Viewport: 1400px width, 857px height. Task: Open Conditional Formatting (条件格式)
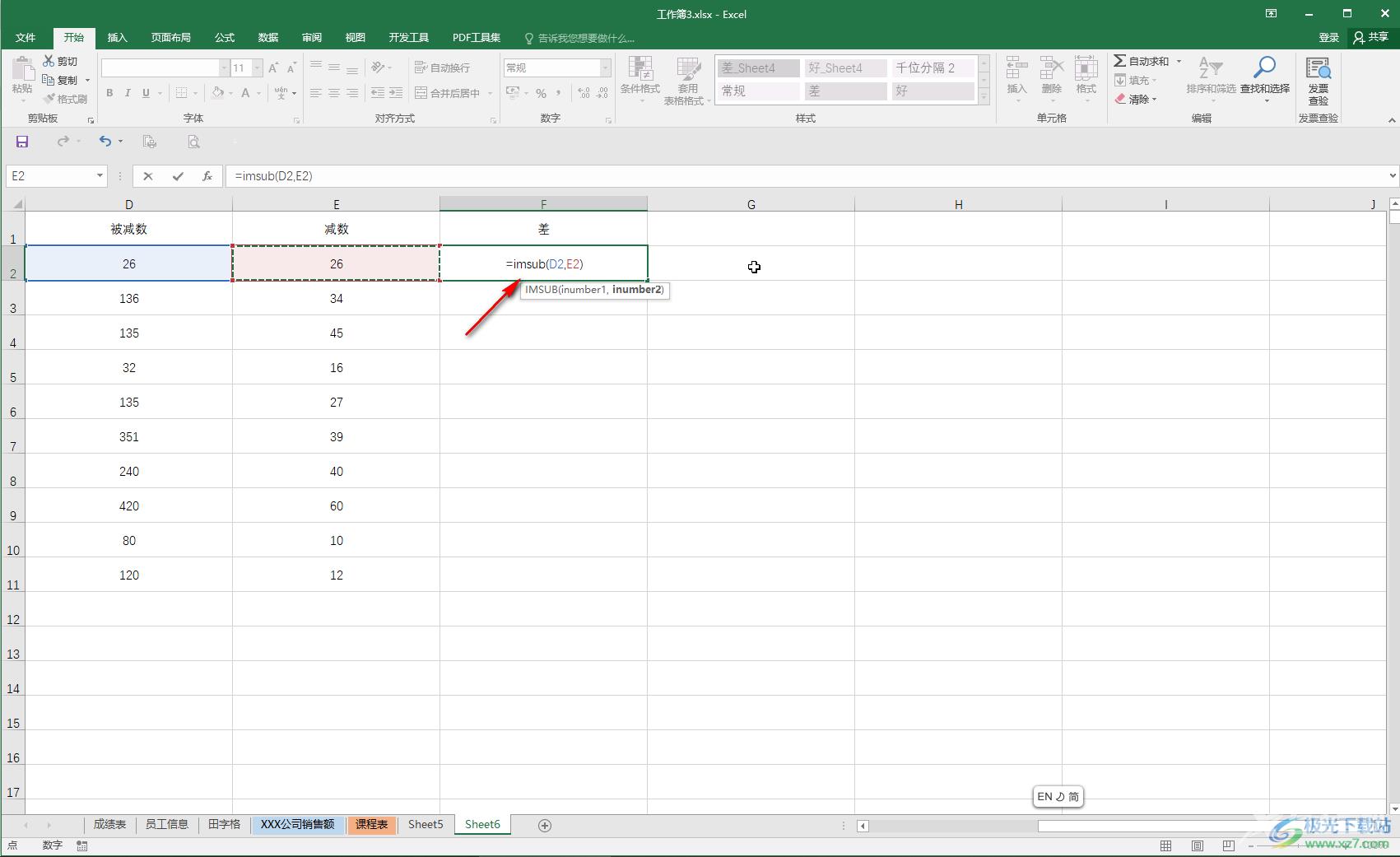pyautogui.click(x=640, y=78)
